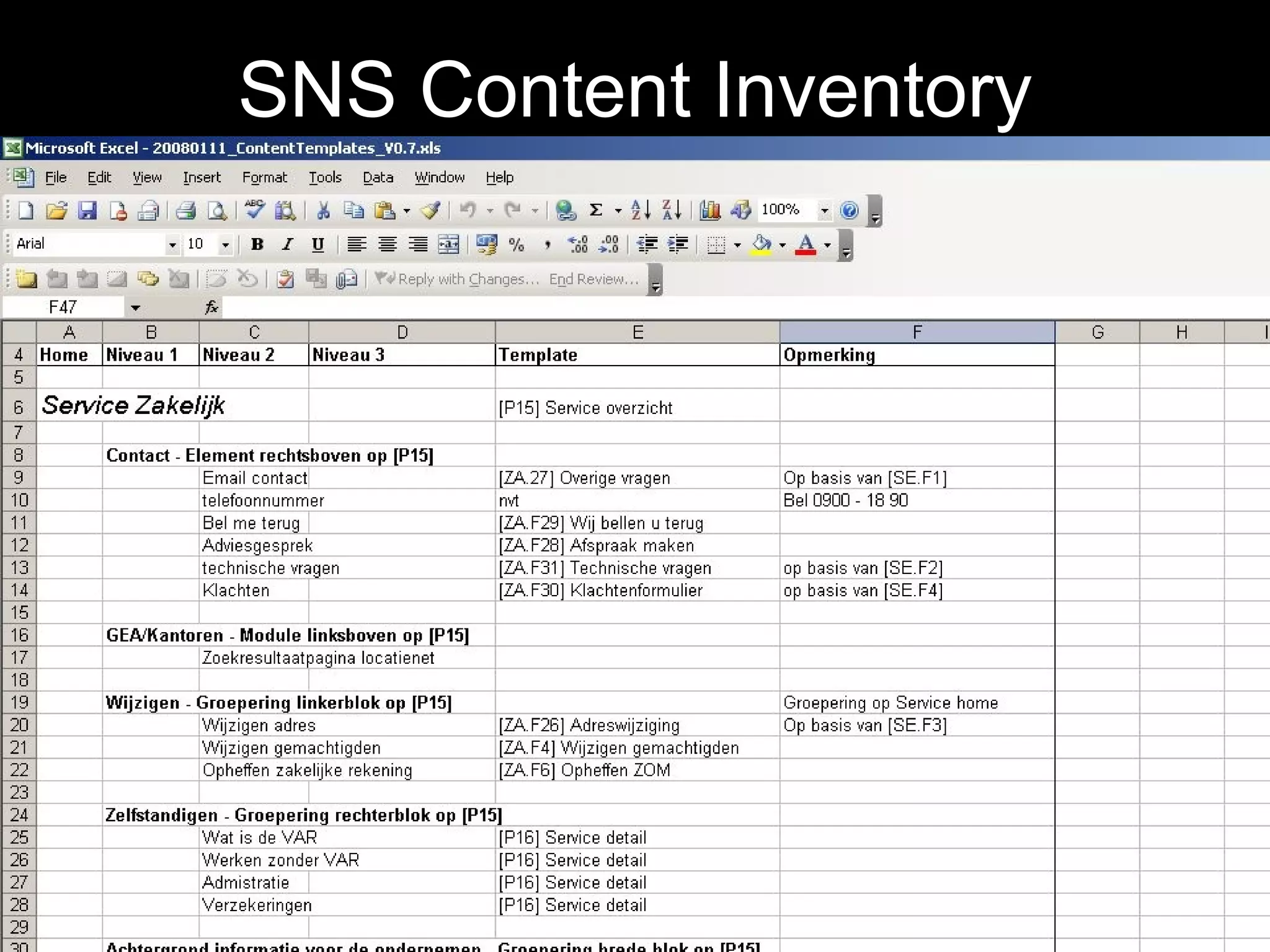Click the Name Box showing F47
Screen dimensions: 1270x952
click(63, 307)
